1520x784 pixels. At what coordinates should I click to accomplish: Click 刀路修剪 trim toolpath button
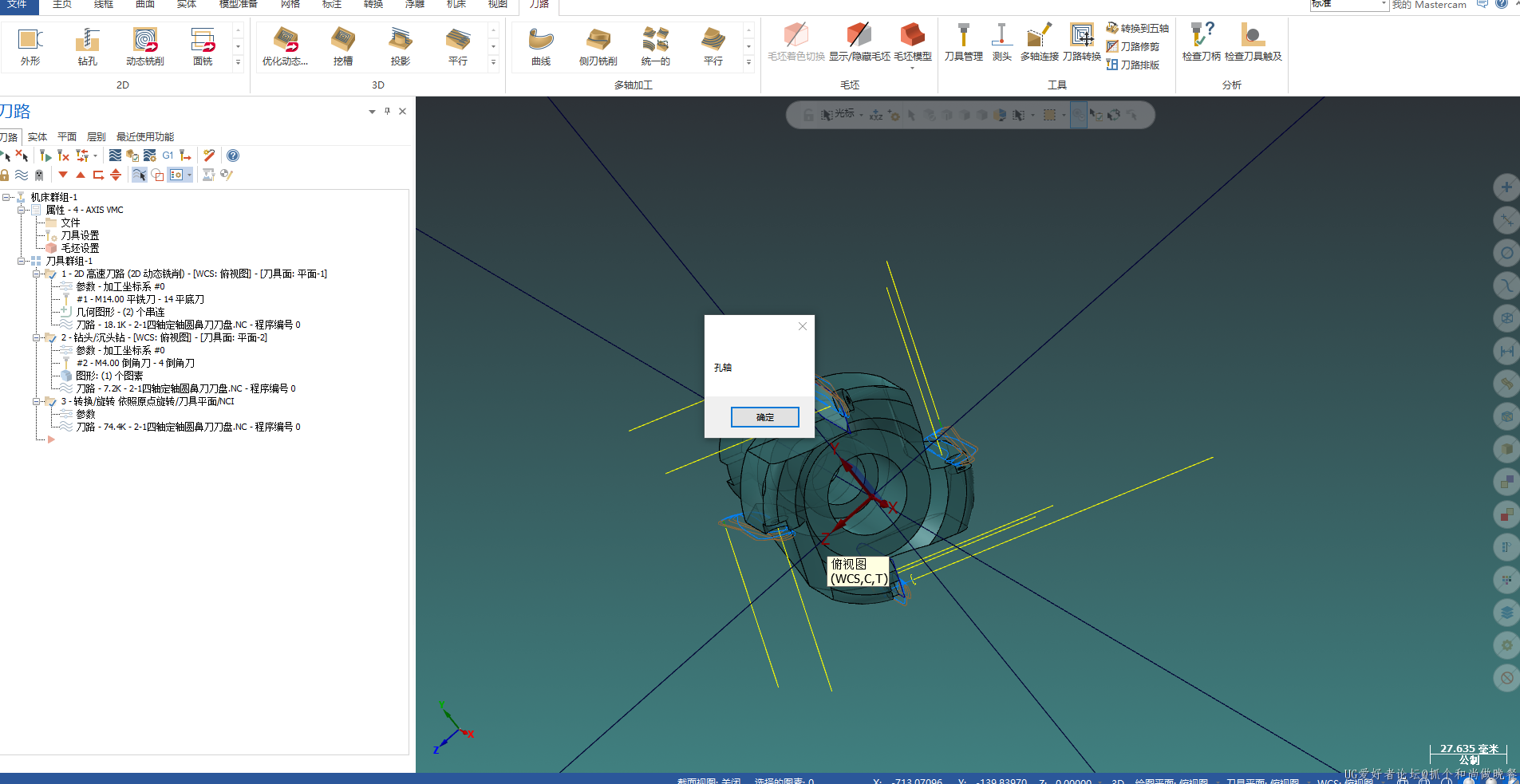1133,46
